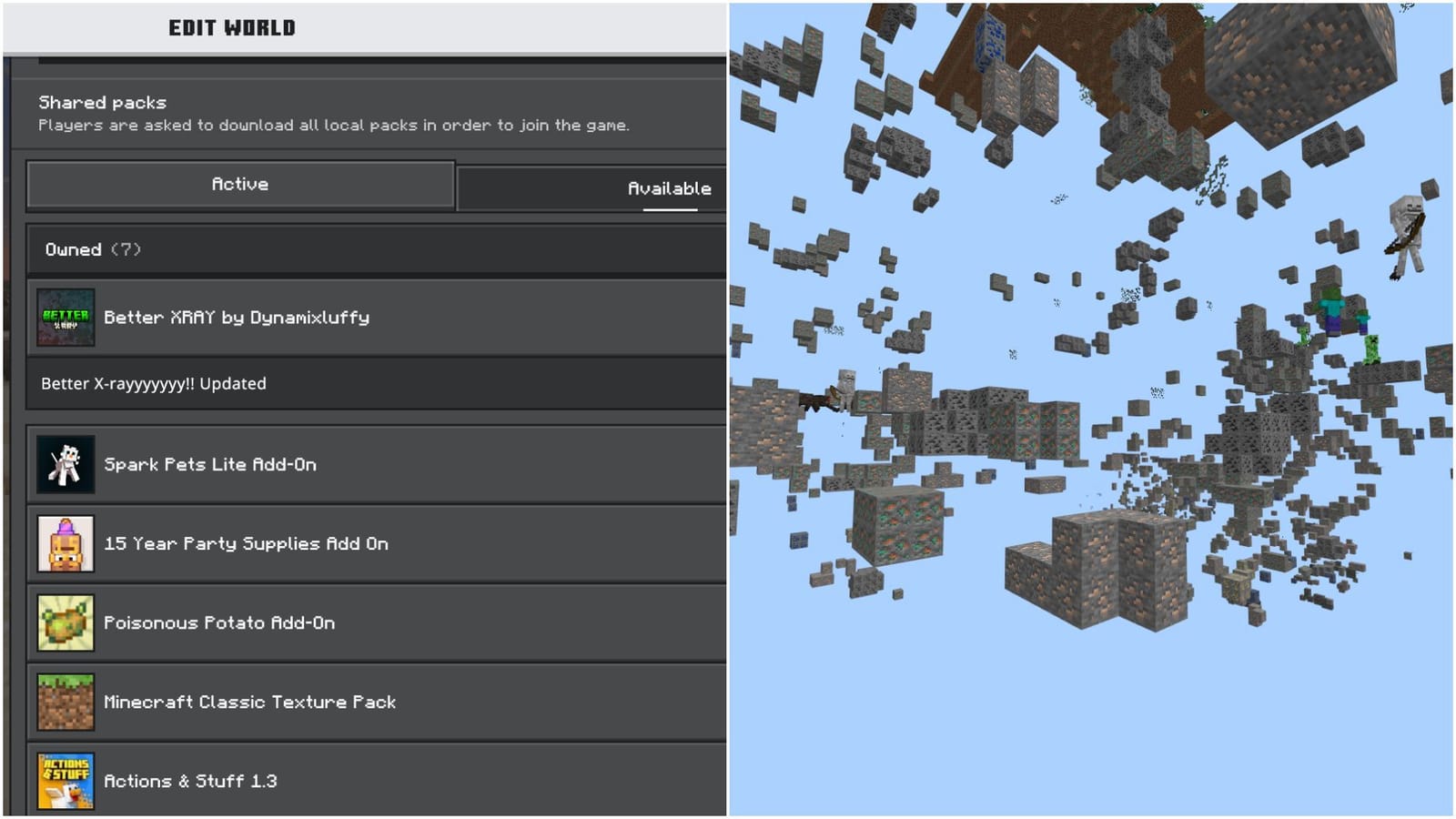Switch to the Active packs tab
Image resolution: width=1456 pixels, height=819 pixels.
(240, 183)
